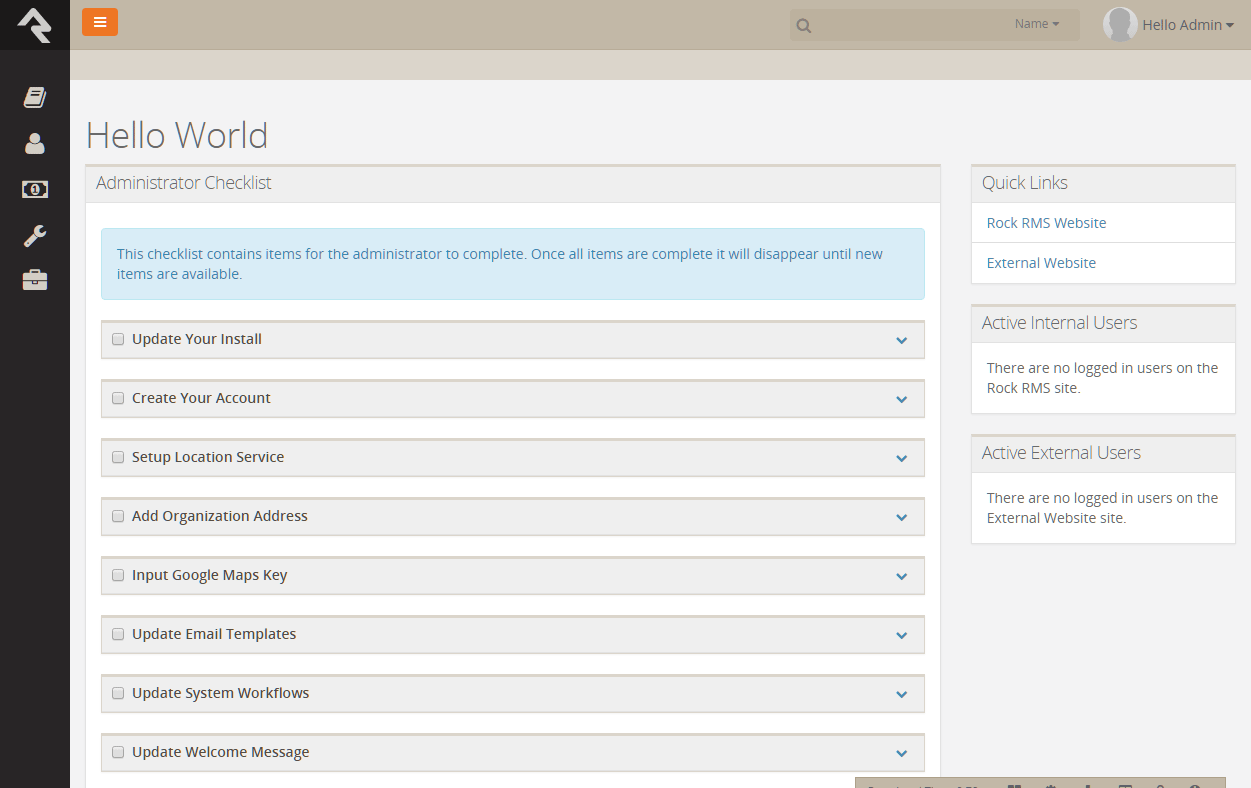This screenshot has height=788, width=1251.
Task: Open the Hello Admin user menu
Action: pos(1187,25)
